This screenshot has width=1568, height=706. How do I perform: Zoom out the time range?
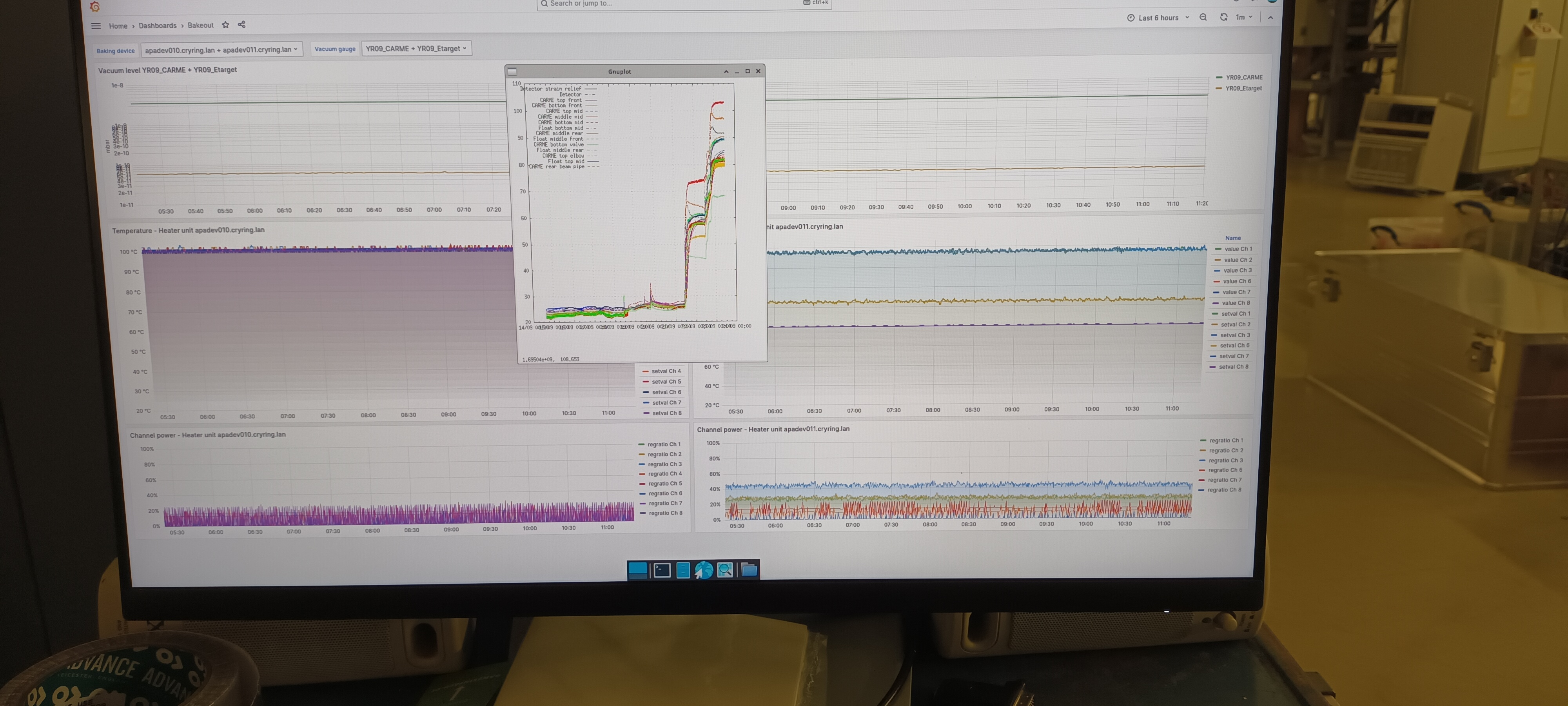point(1203,17)
